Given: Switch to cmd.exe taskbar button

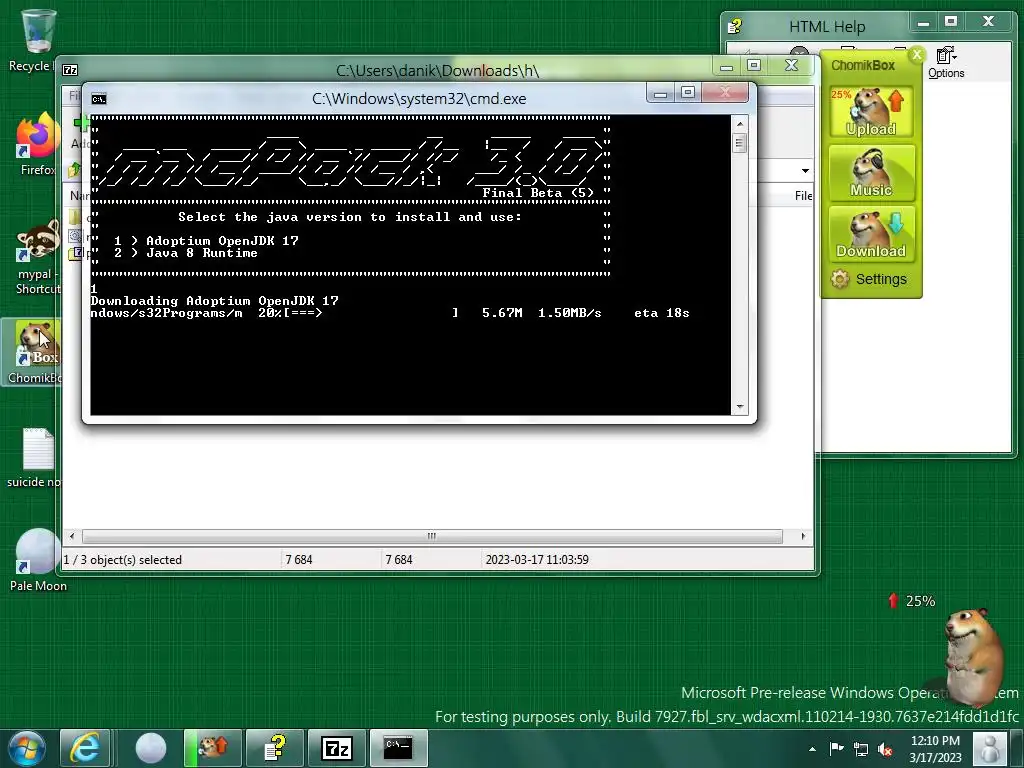Looking at the screenshot, I should [398, 748].
